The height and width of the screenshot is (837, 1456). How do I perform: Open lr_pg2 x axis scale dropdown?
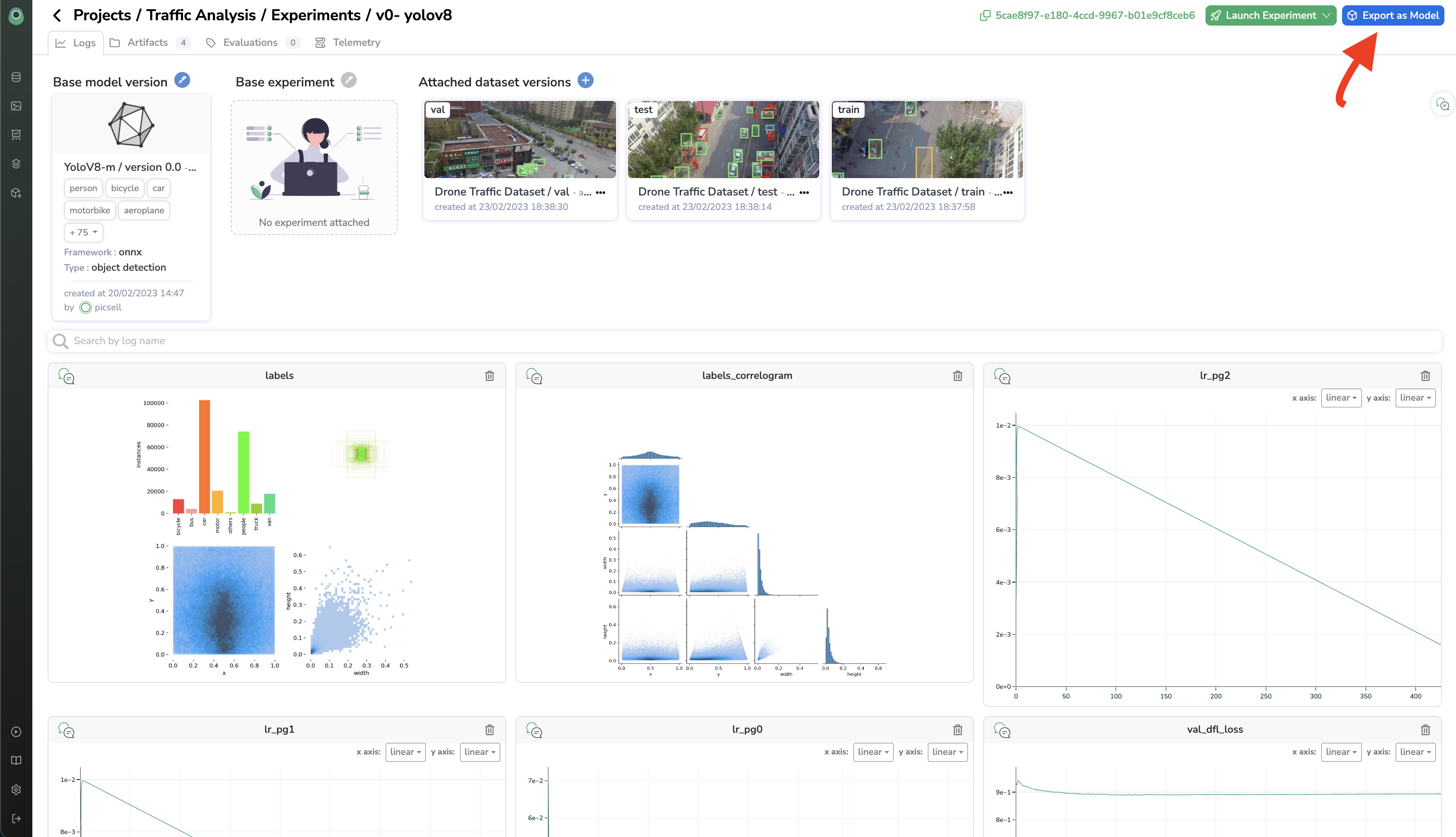pos(1341,398)
